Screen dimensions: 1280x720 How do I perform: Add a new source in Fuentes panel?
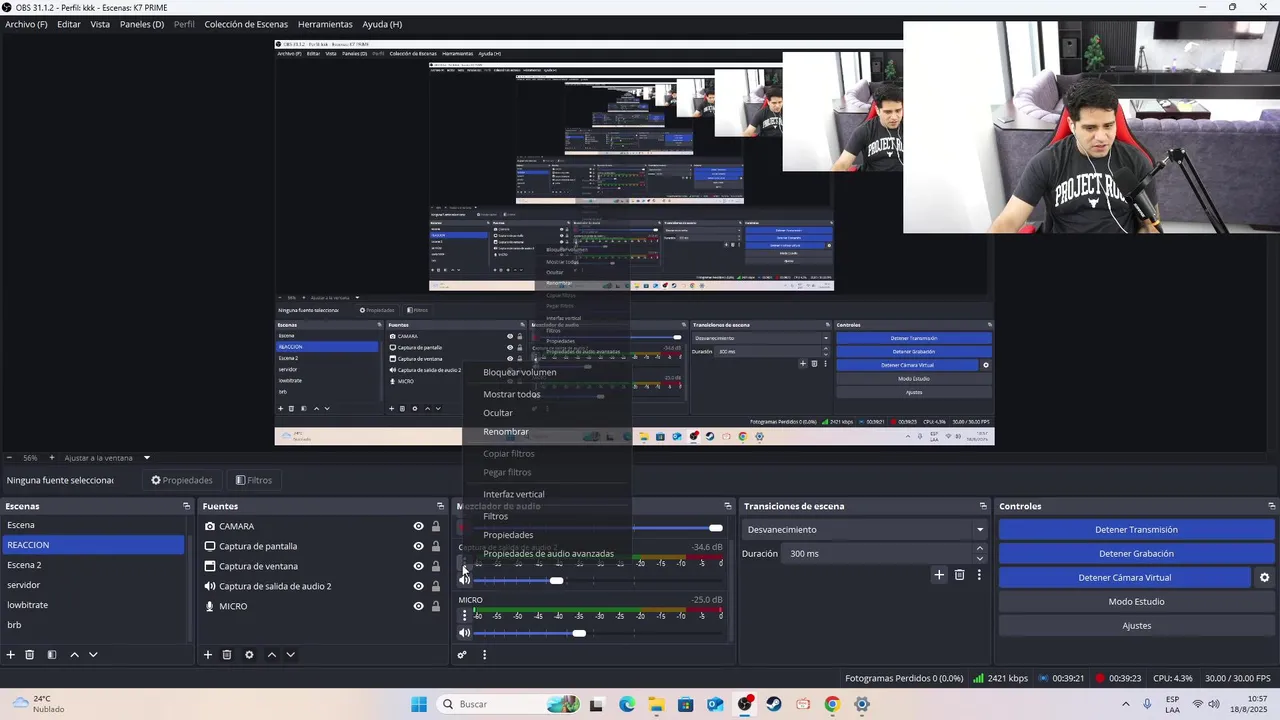click(208, 655)
